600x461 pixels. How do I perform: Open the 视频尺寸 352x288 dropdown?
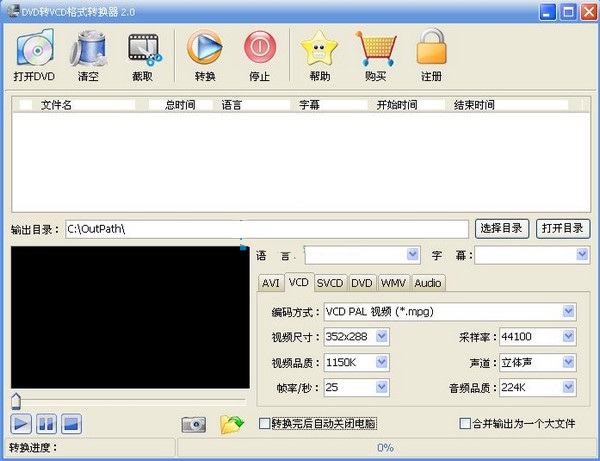(382, 337)
